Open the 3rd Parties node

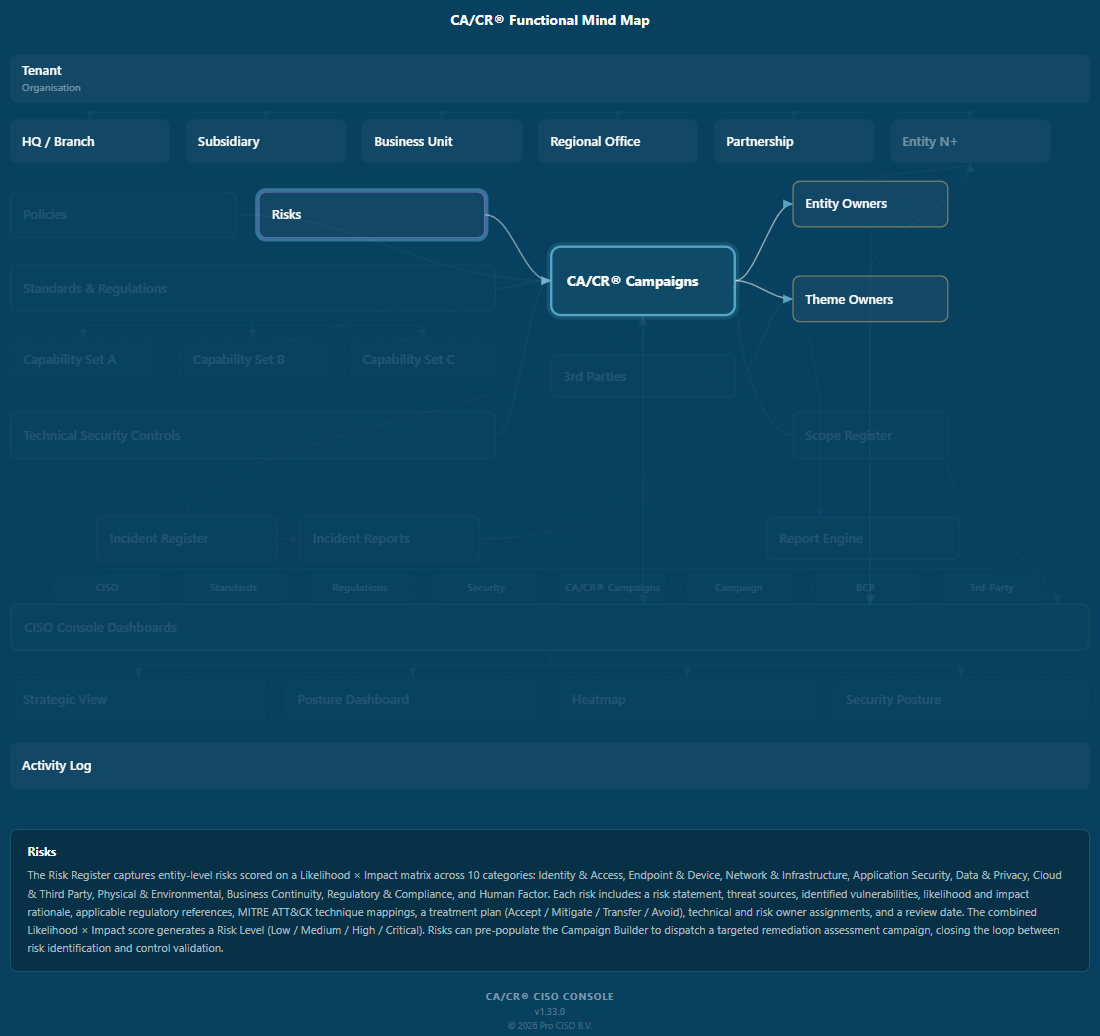(643, 377)
